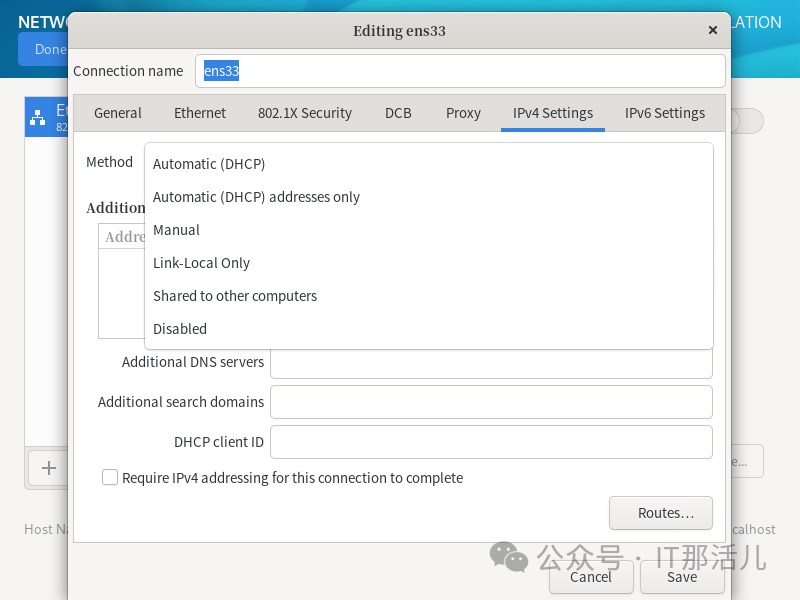Enable Require IPv4 addressing checkbox
The image size is (800, 600).
coord(110,478)
